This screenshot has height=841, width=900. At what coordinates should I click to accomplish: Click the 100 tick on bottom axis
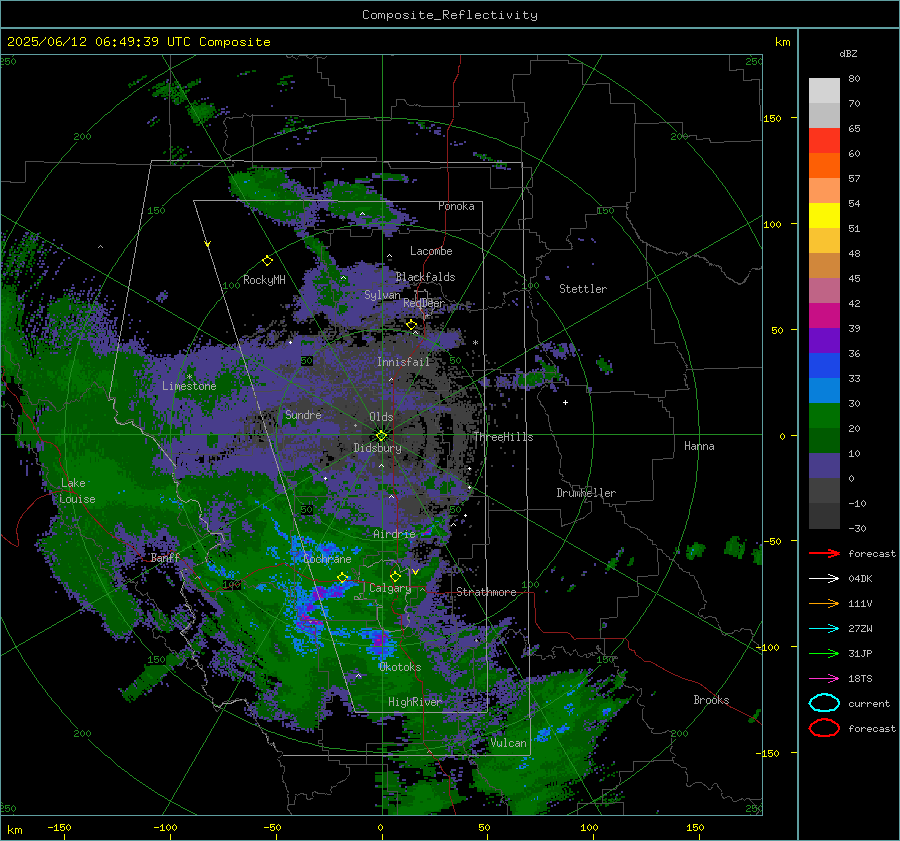(589, 827)
